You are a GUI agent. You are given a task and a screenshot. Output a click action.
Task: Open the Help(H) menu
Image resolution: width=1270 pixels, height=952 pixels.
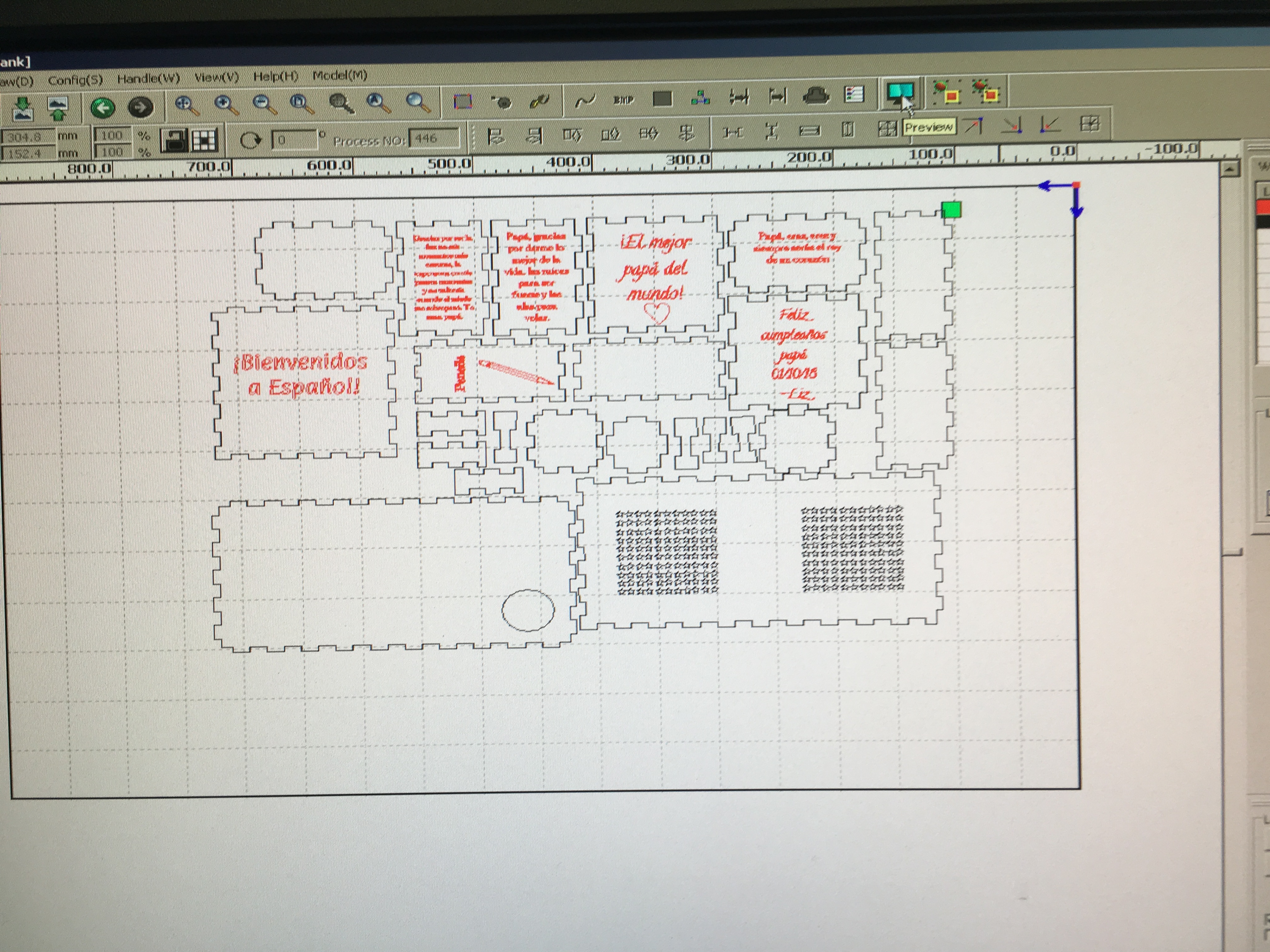pyautogui.click(x=276, y=76)
